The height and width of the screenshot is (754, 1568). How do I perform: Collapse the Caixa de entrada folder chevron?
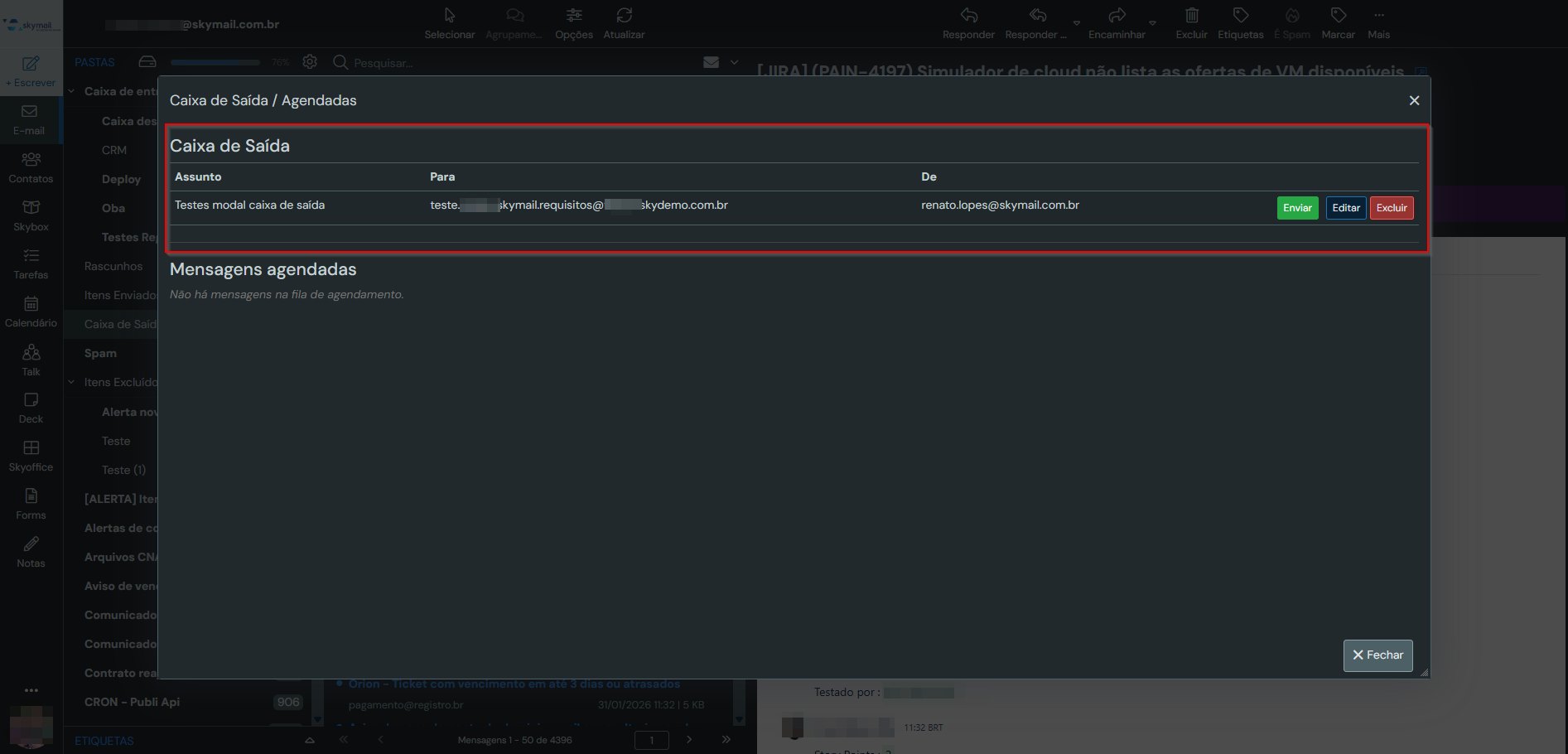point(72,91)
